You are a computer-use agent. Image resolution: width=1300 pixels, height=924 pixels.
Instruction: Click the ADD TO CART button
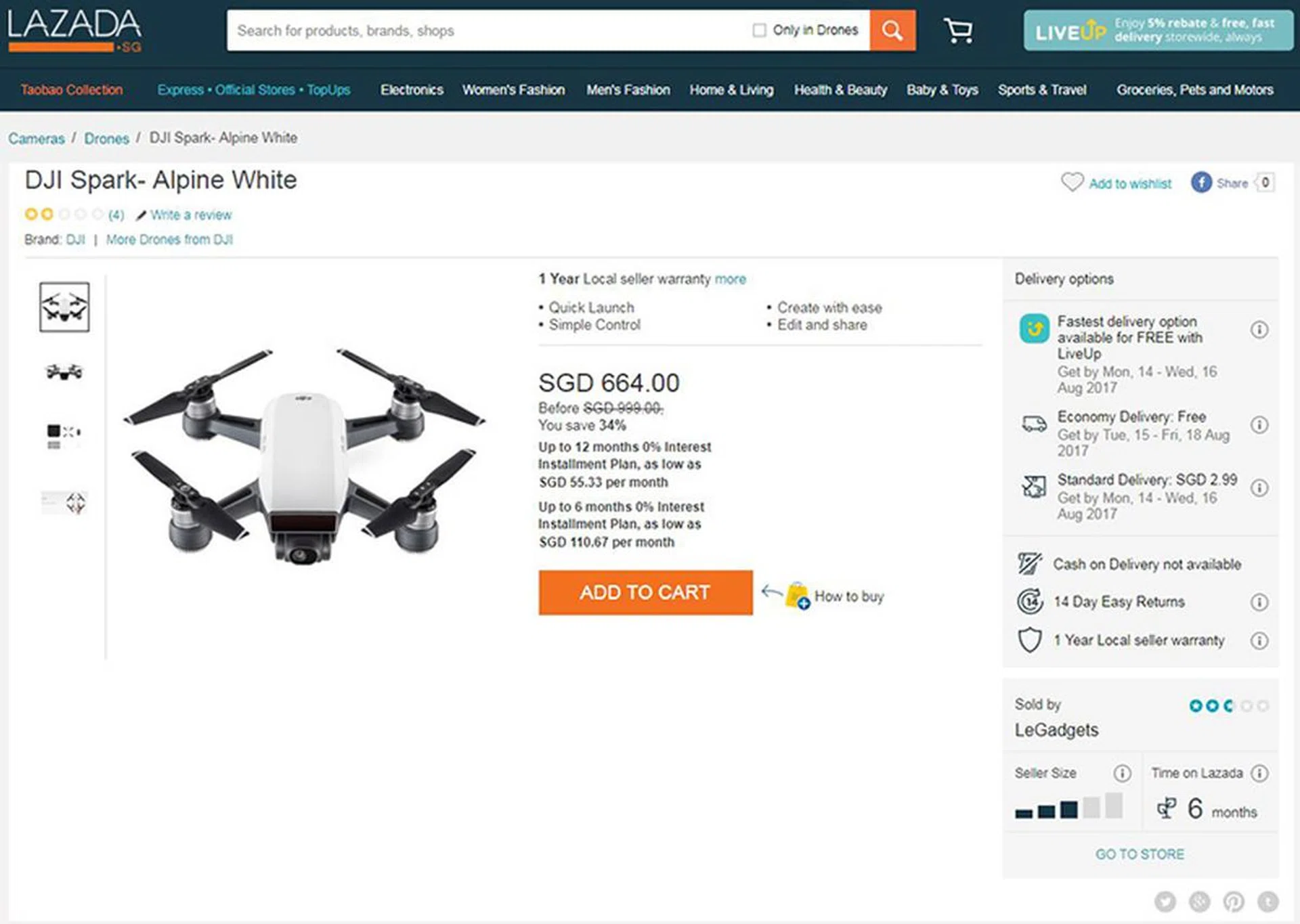645,592
